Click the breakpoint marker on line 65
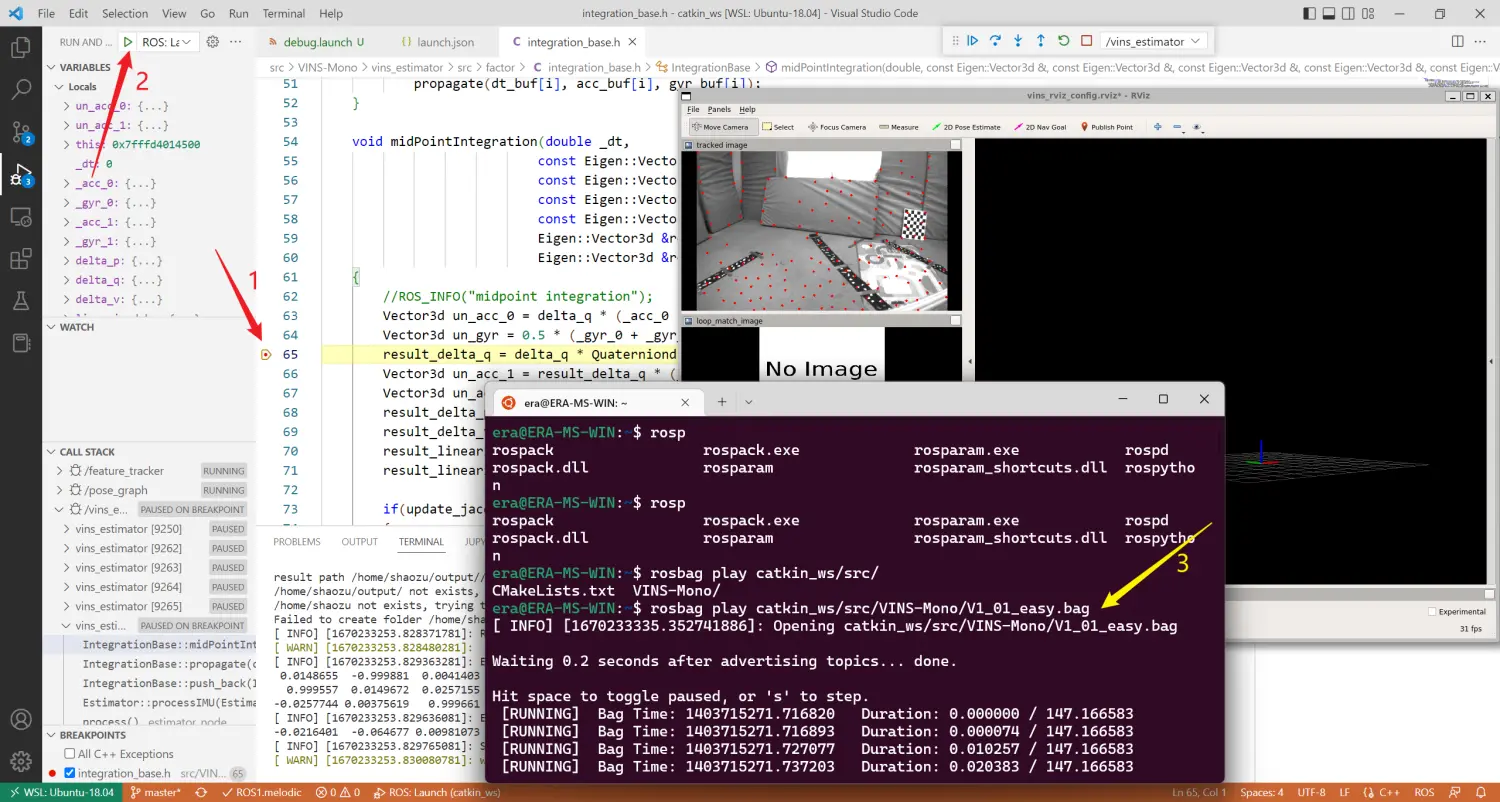 [x=266, y=355]
